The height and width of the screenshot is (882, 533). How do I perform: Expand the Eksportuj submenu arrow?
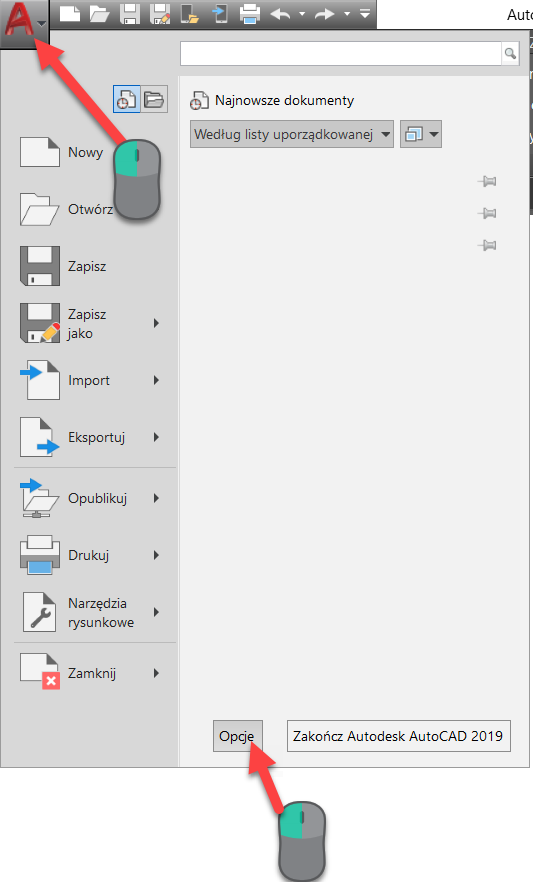coord(157,437)
